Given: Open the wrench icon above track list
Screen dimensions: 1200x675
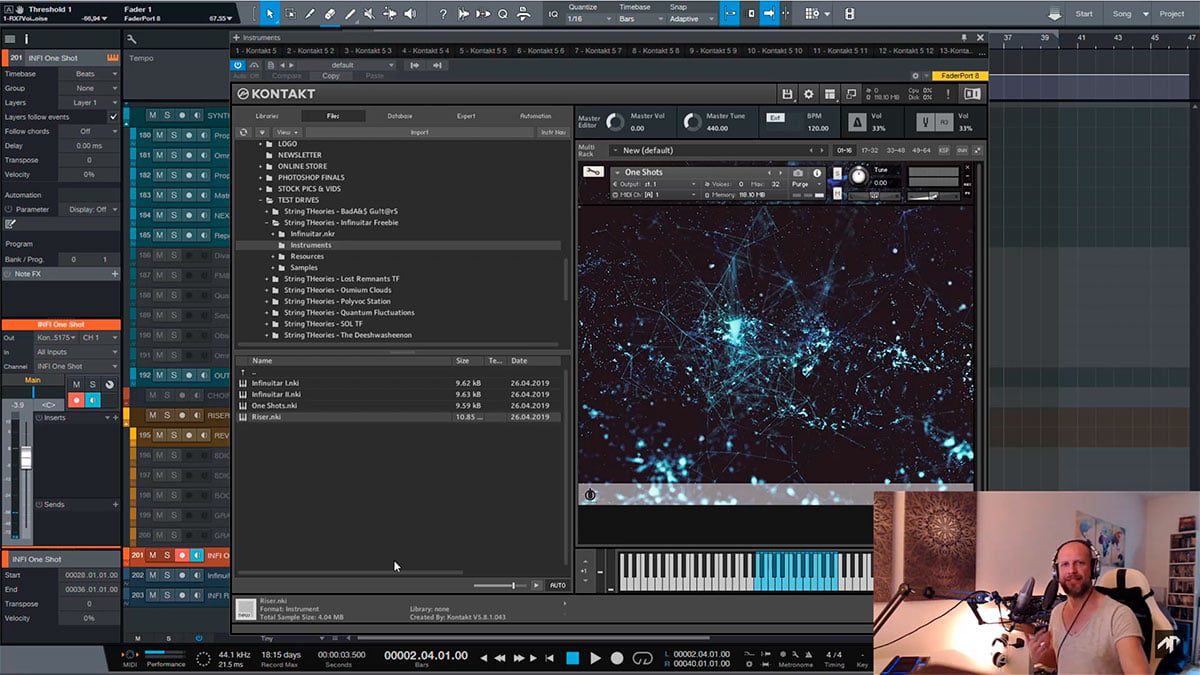Looking at the screenshot, I should click(132, 39).
